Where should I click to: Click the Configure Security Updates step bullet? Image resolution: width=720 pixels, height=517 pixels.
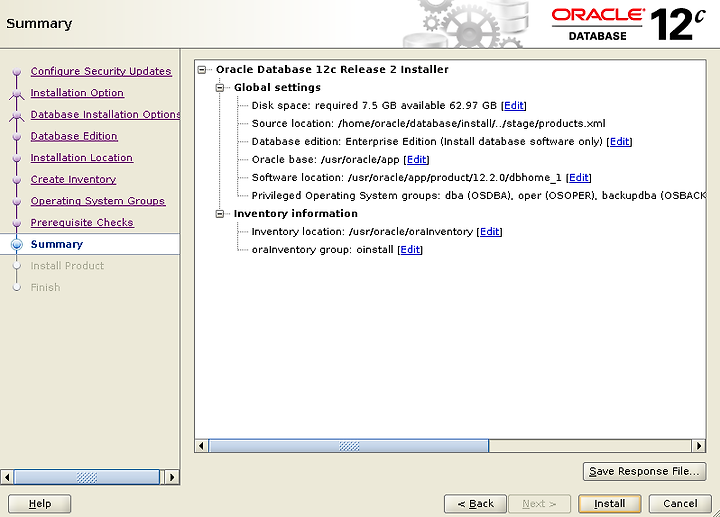(17, 72)
